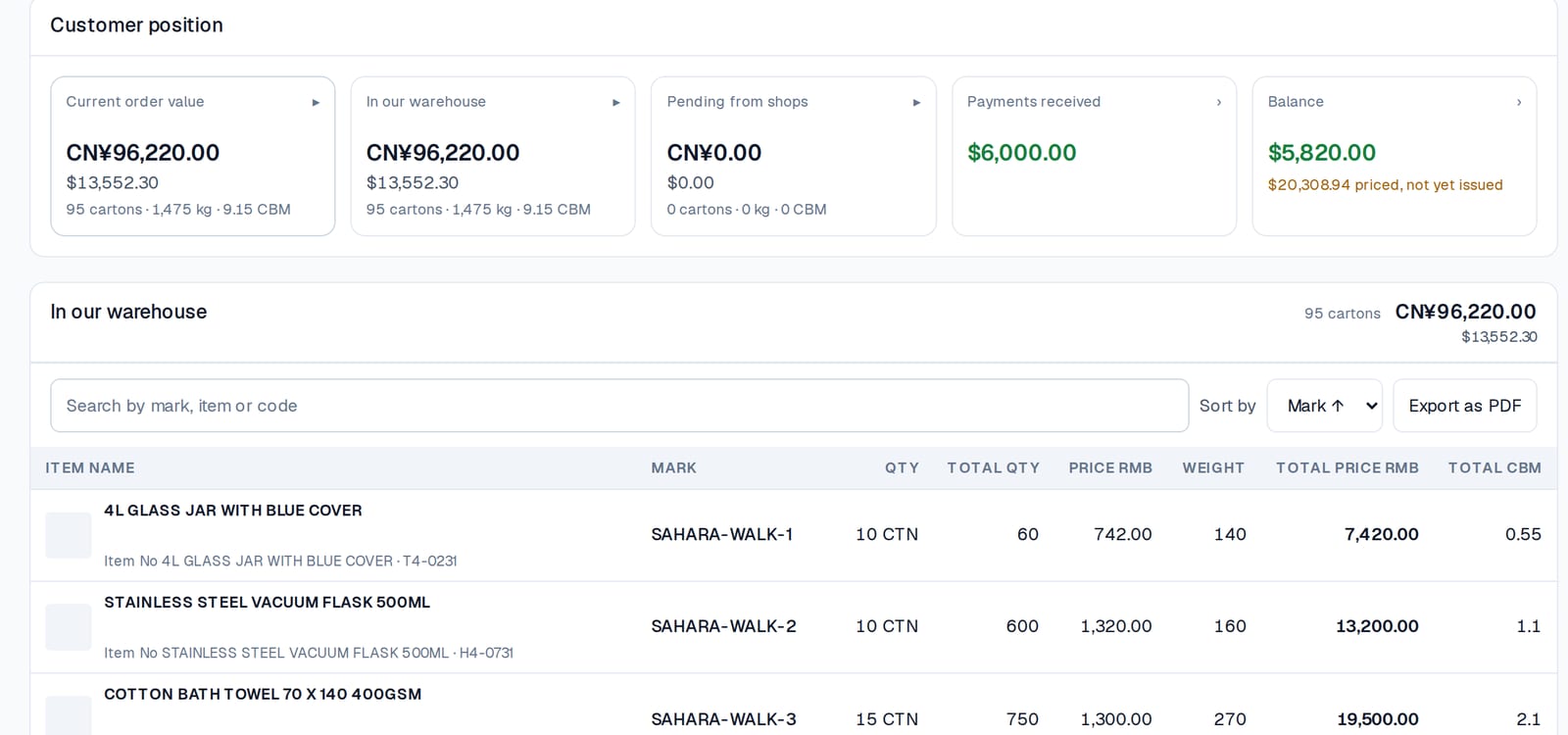Click 4L Glass Jar item thumbnail
This screenshot has width=1568, height=735.
tap(69, 535)
